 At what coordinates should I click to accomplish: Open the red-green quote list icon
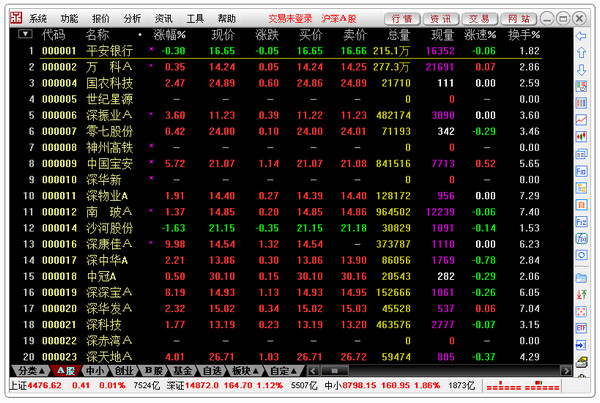coord(581,86)
